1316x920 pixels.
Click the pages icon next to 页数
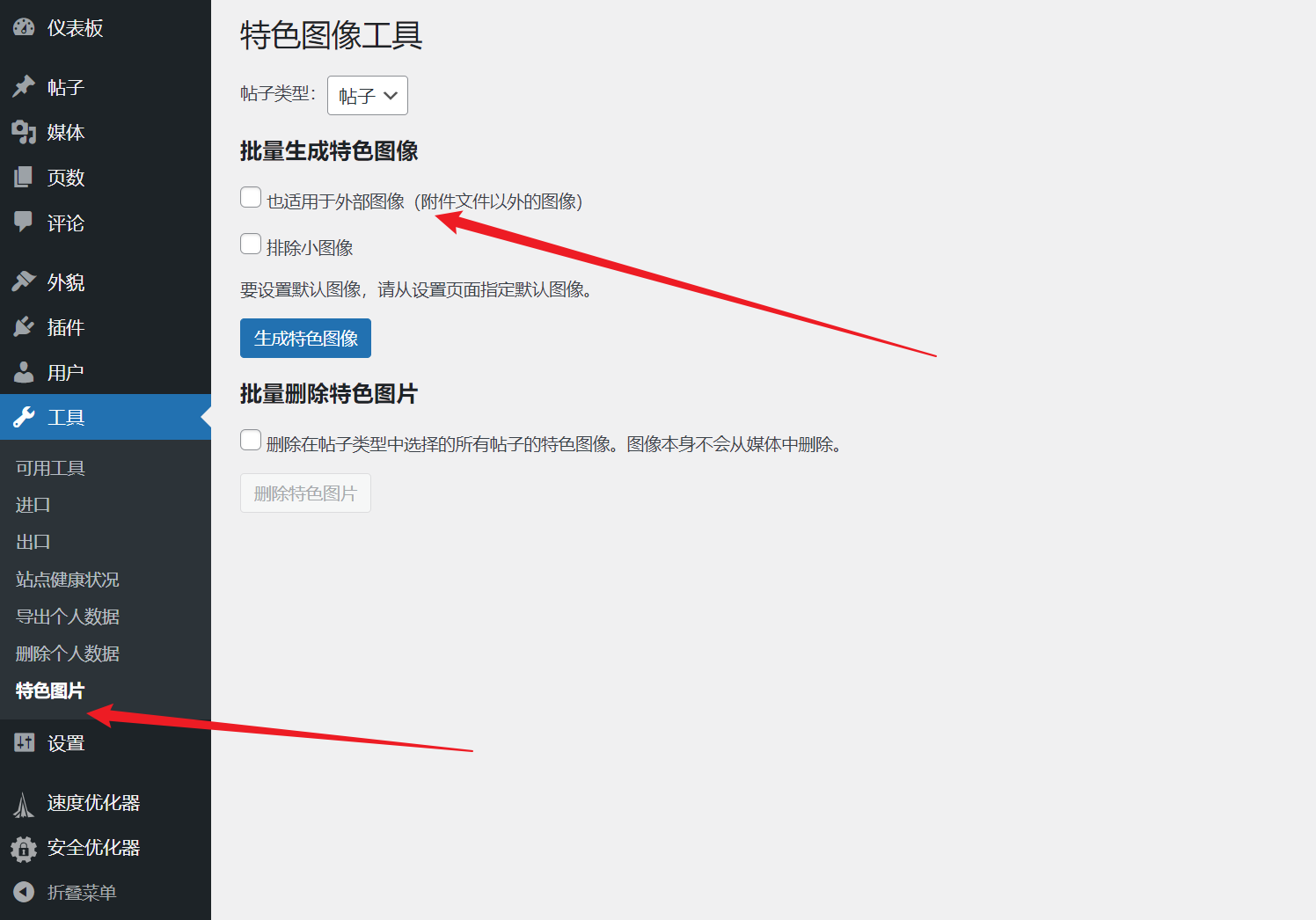coord(24,178)
